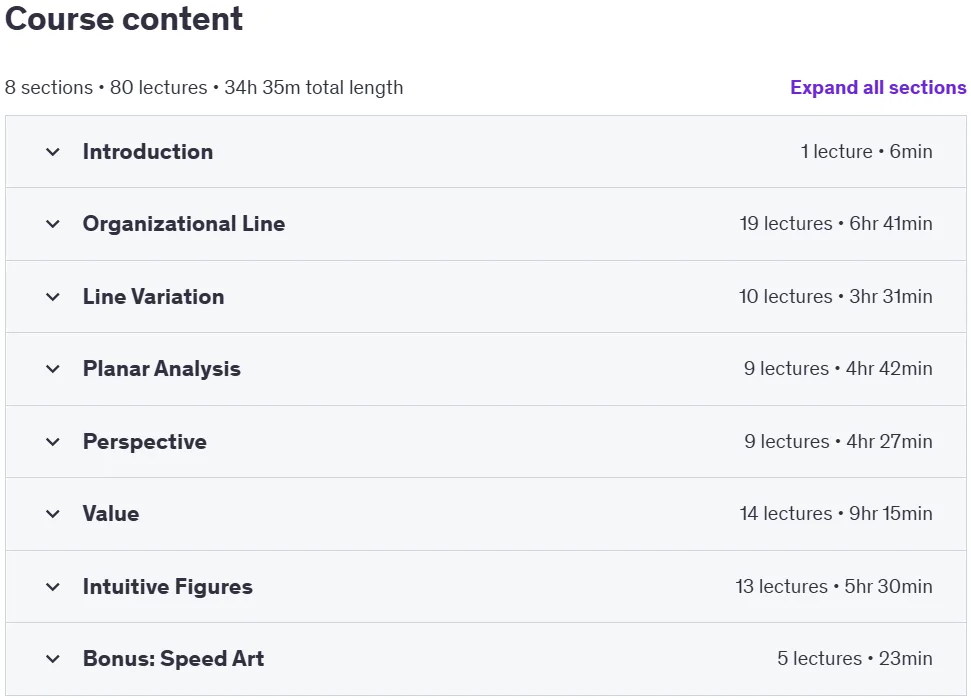
Task: Click the chevron next to Organizational Line
Action: pos(53,224)
